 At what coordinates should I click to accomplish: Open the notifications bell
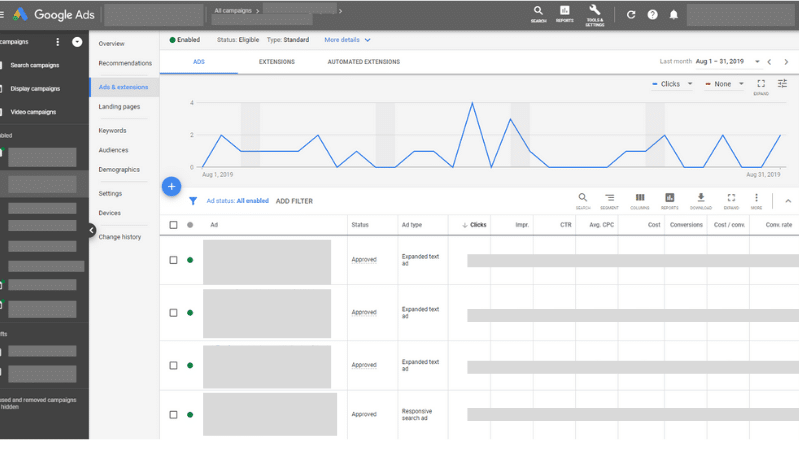674,15
